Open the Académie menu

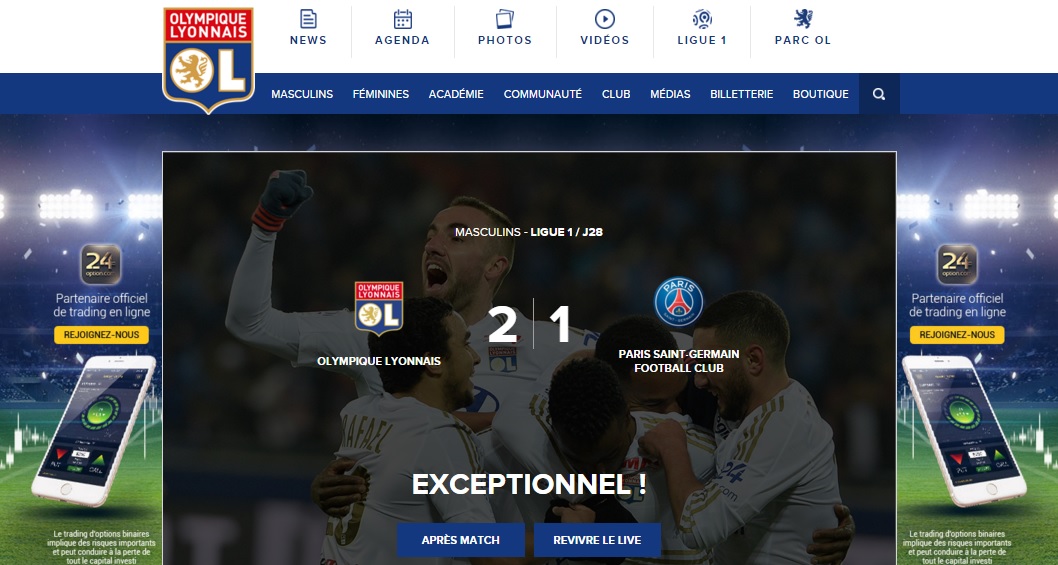tap(456, 94)
